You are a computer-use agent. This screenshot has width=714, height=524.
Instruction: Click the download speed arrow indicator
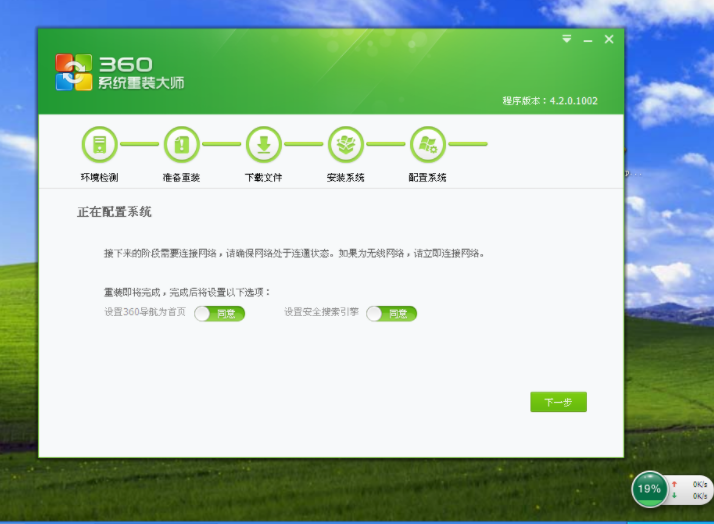point(674,495)
